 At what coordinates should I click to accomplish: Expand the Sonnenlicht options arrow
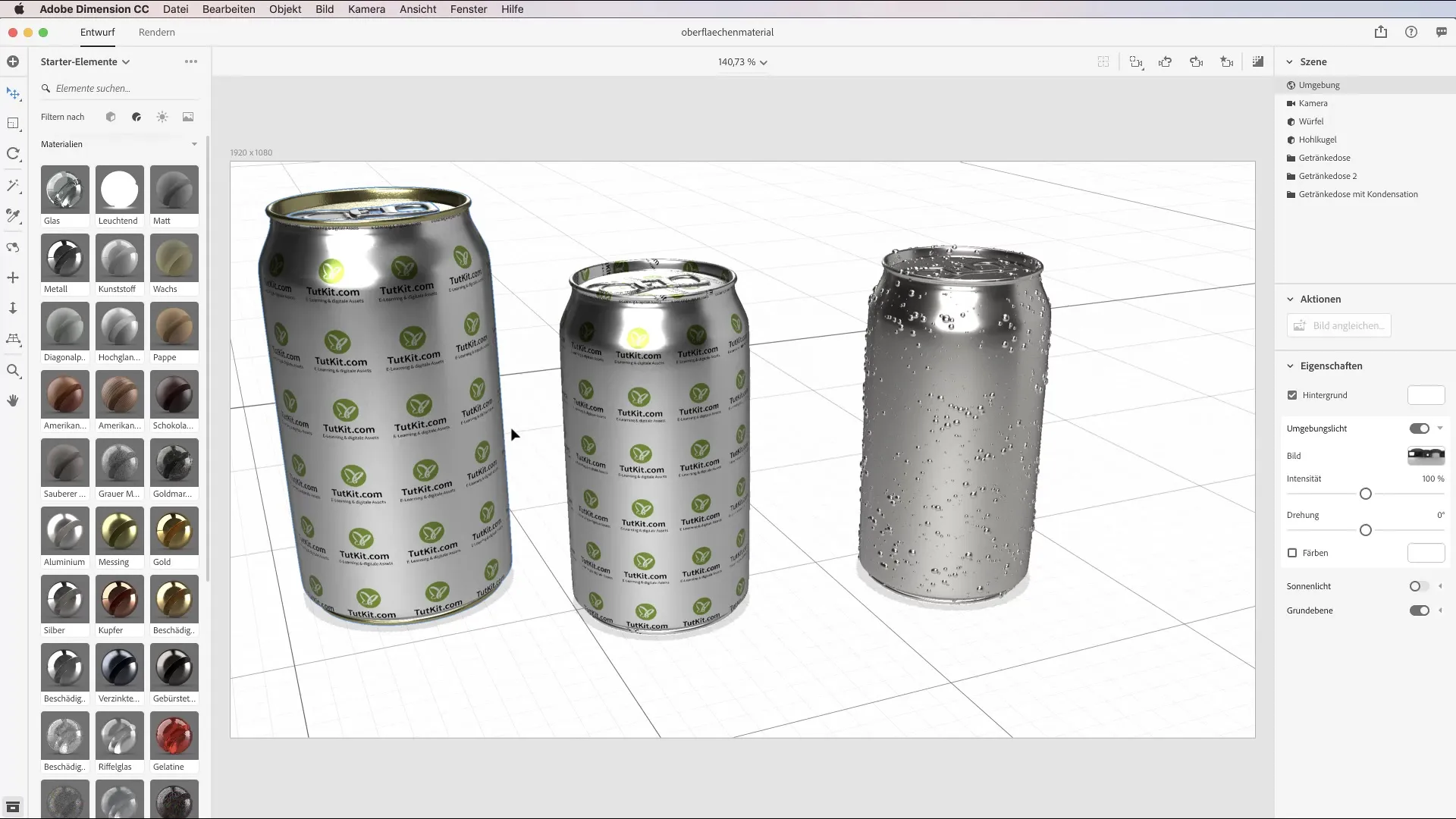point(1440,586)
